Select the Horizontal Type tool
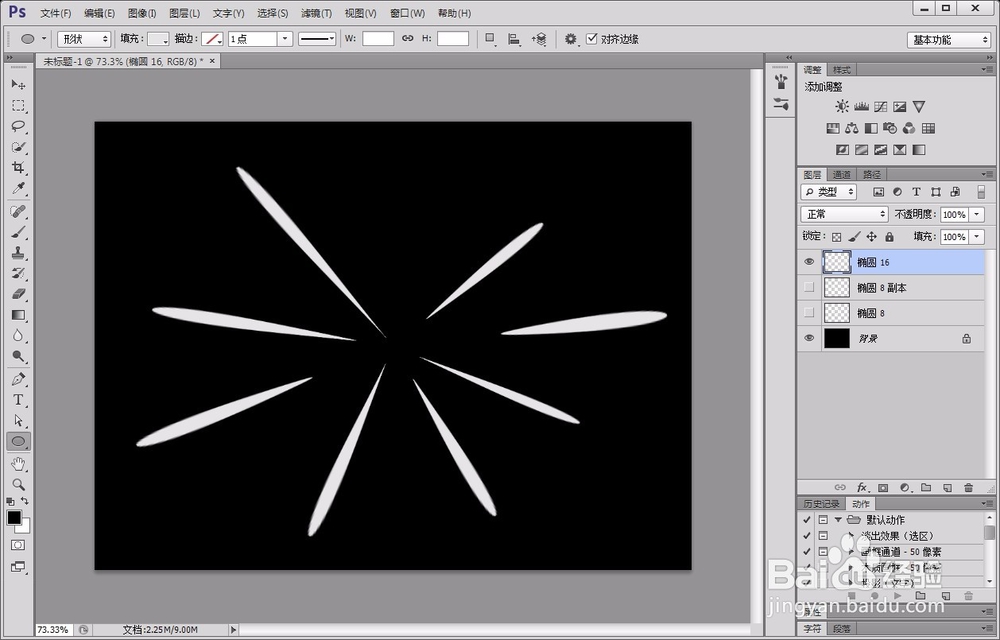This screenshot has height=640, width=1000. [x=18, y=400]
